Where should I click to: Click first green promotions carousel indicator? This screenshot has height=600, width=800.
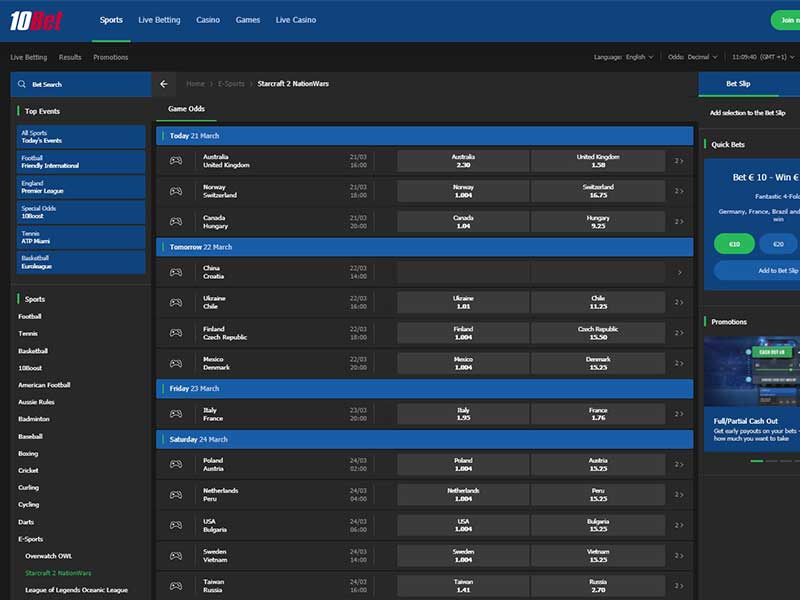(x=757, y=461)
